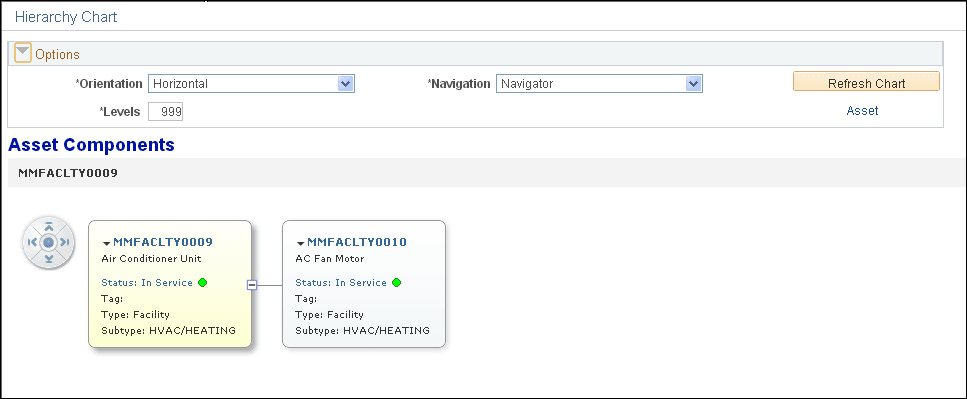The image size is (967, 399).
Task: Click the Levels input field
Action: pos(166,112)
